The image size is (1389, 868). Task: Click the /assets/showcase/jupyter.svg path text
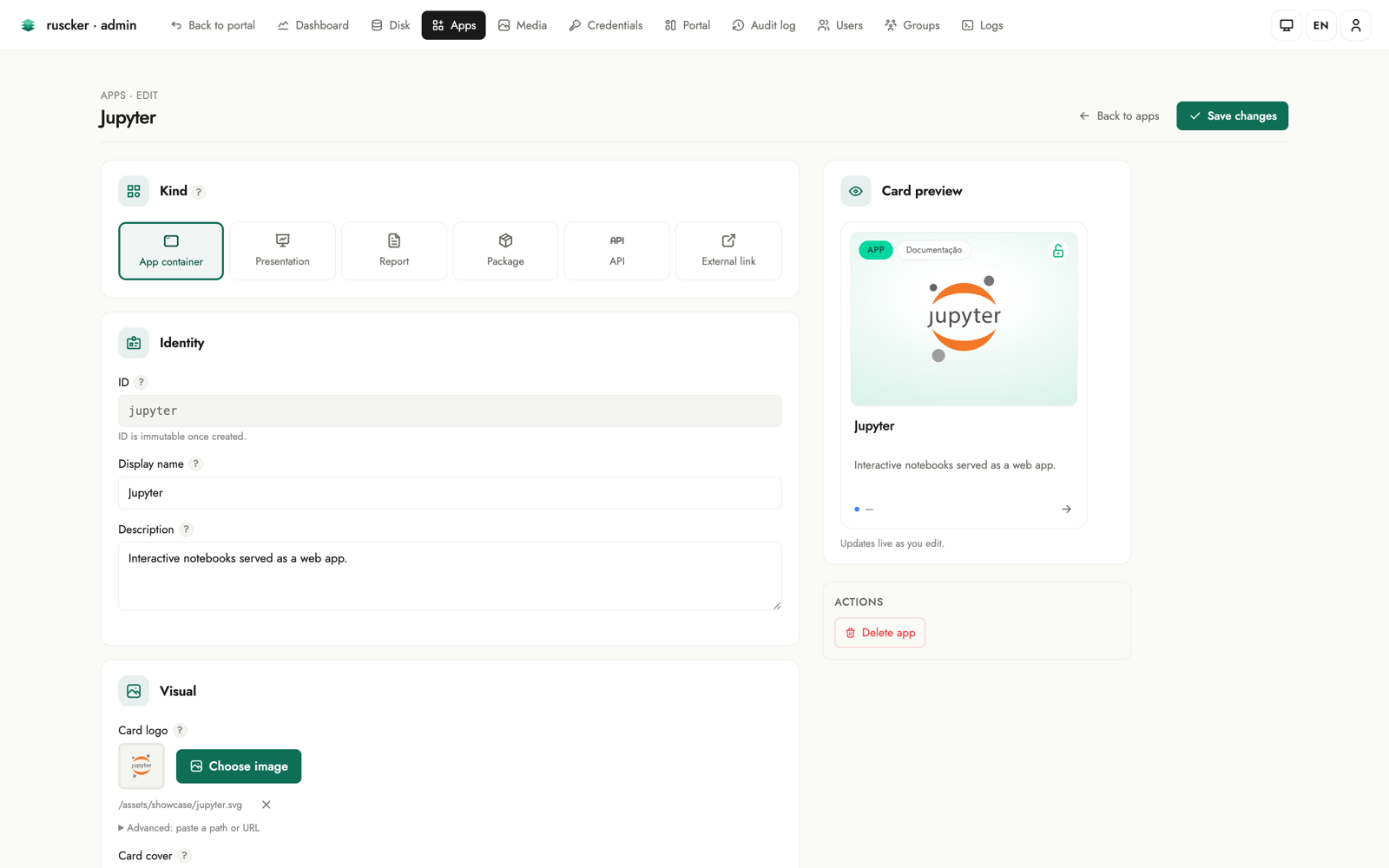181,805
